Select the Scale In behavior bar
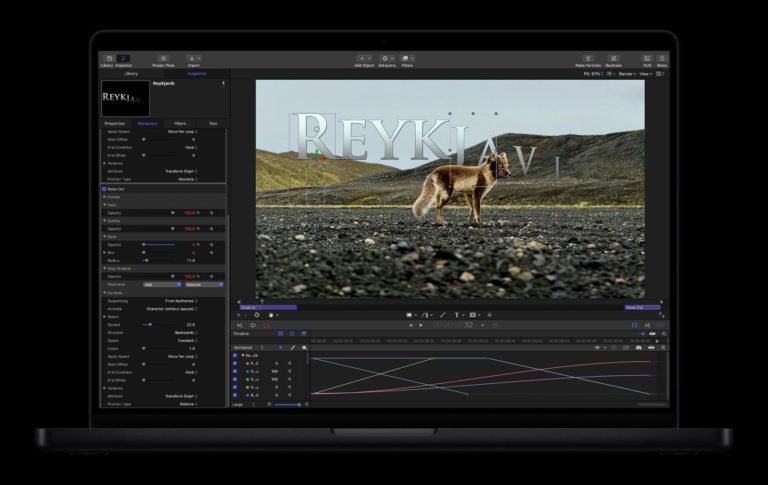 click(268, 308)
